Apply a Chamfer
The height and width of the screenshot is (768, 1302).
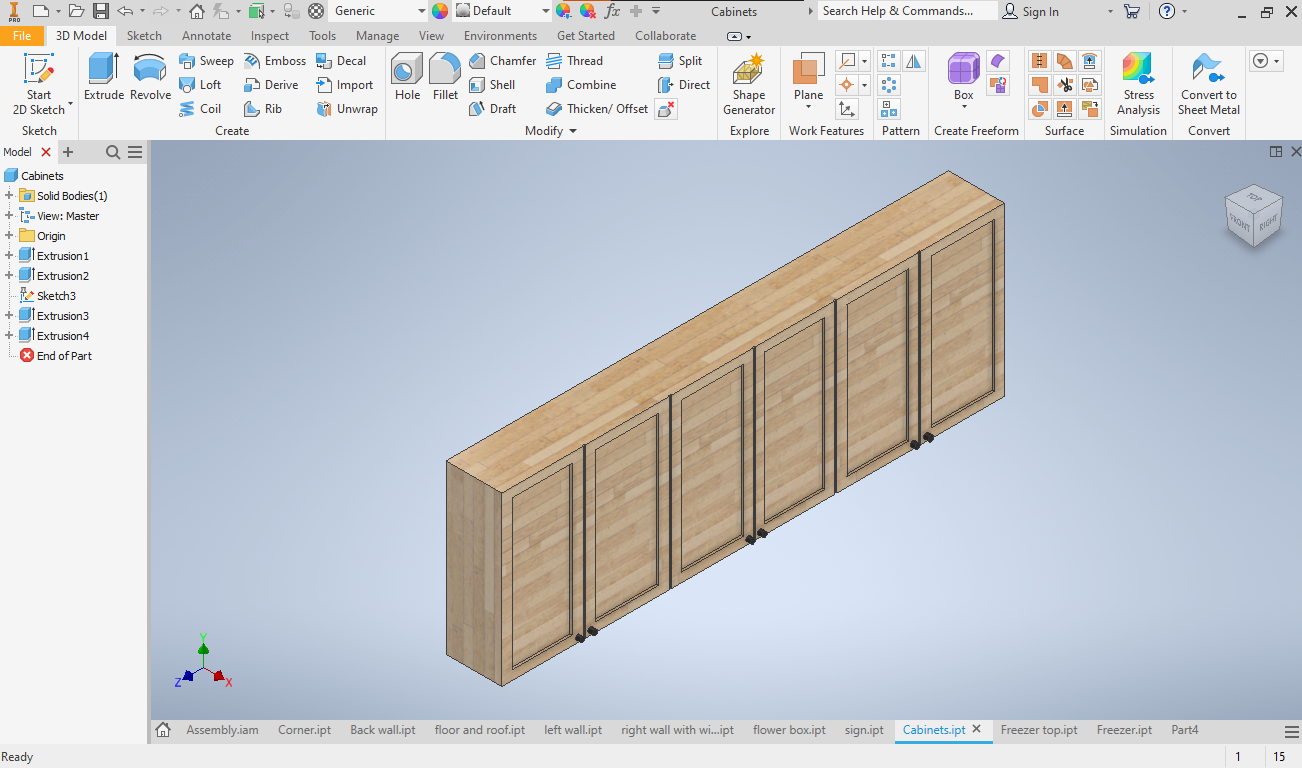[502, 61]
